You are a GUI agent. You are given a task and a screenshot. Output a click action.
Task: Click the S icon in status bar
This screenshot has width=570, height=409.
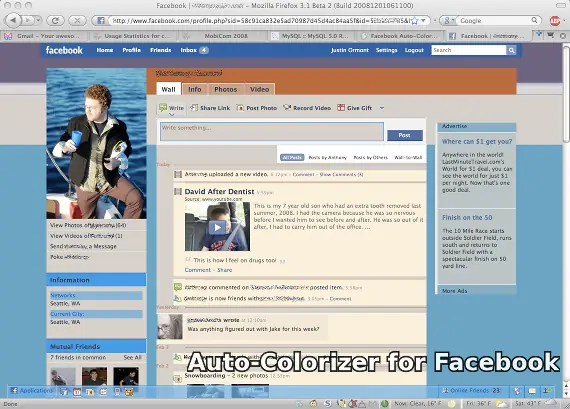click(x=328, y=404)
